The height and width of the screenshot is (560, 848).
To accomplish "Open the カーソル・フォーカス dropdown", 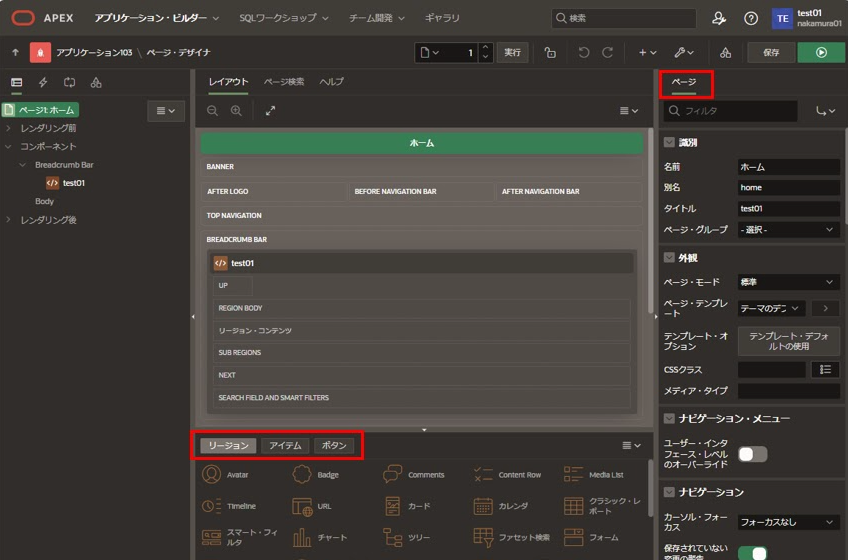I will click(x=788, y=522).
